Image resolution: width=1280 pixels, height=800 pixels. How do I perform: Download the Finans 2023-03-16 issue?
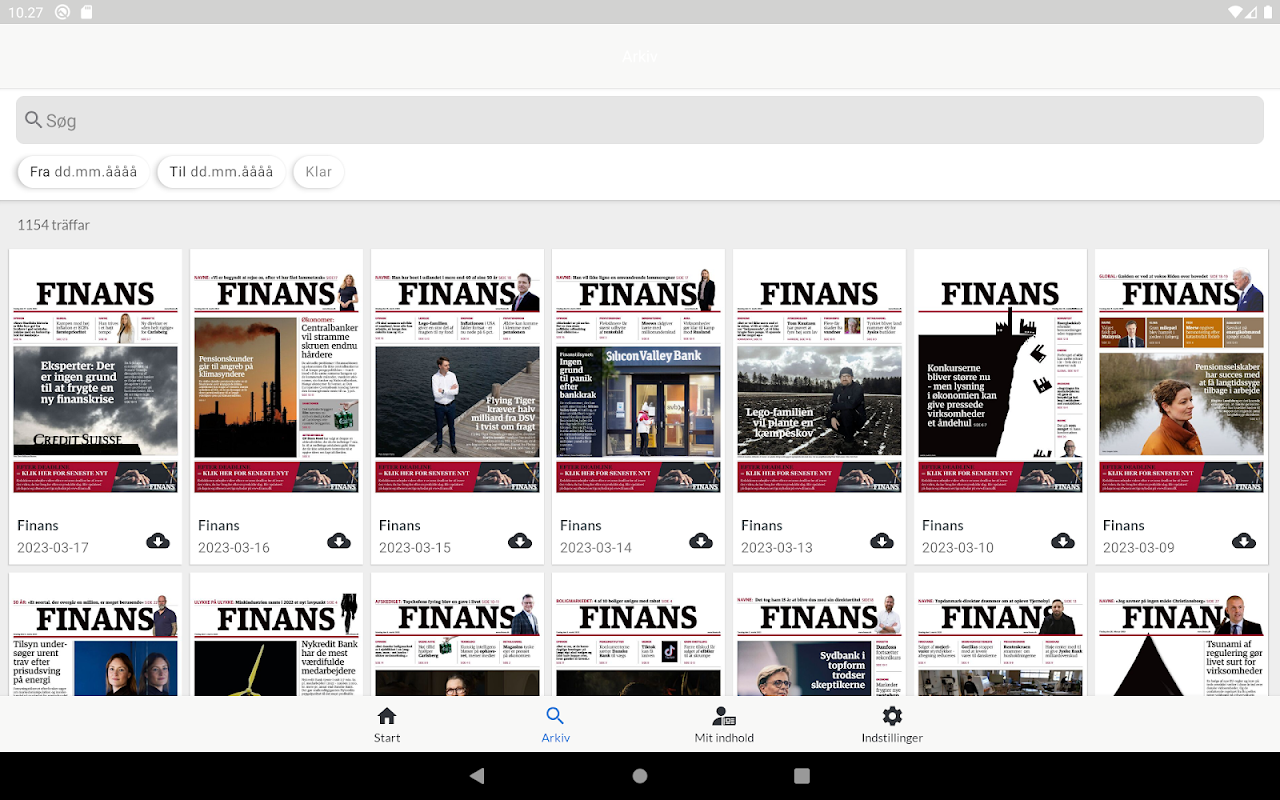point(339,541)
